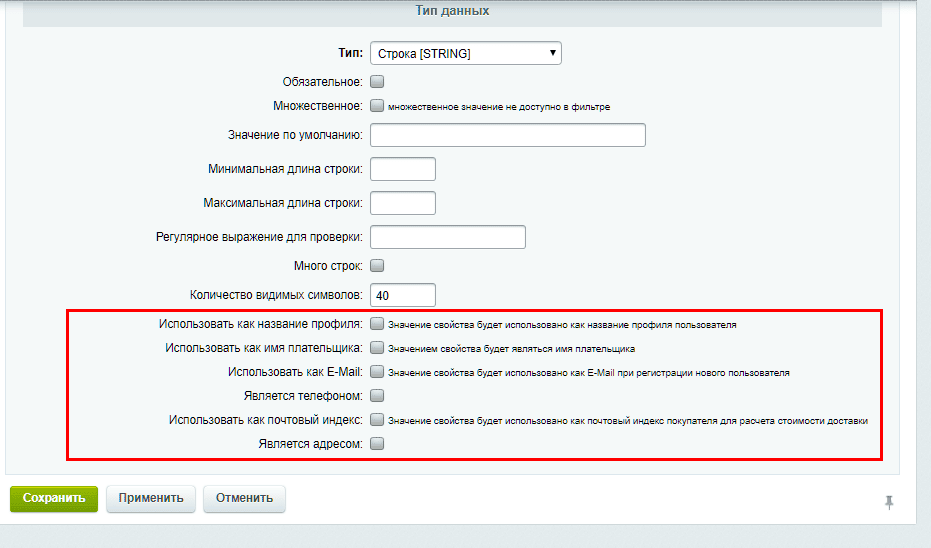Check the Является телефоном checkbox
The height and width of the screenshot is (548, 931).
pos(377,396)
